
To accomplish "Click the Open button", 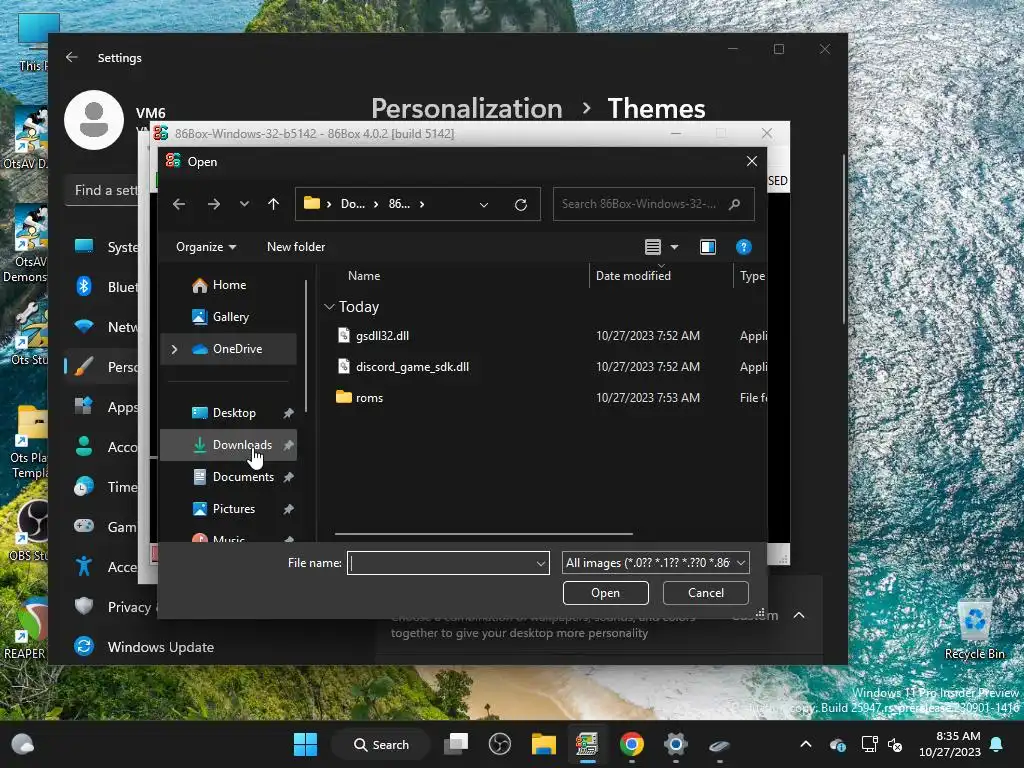I will pos(605,593).
